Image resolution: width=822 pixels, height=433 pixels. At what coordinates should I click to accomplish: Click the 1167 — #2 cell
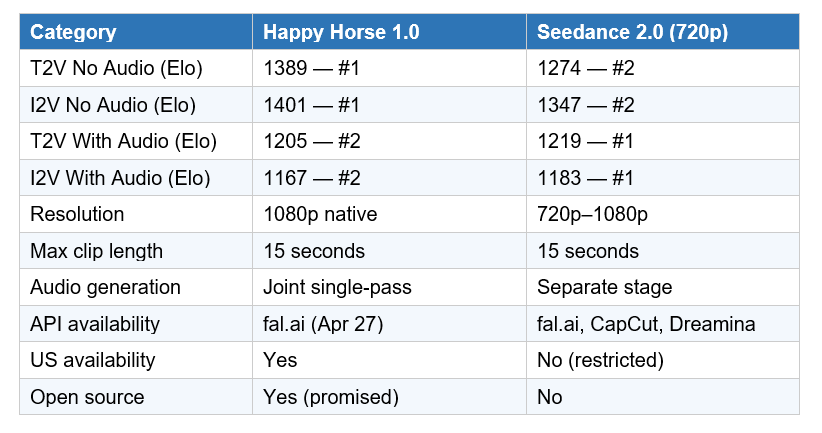311,178
